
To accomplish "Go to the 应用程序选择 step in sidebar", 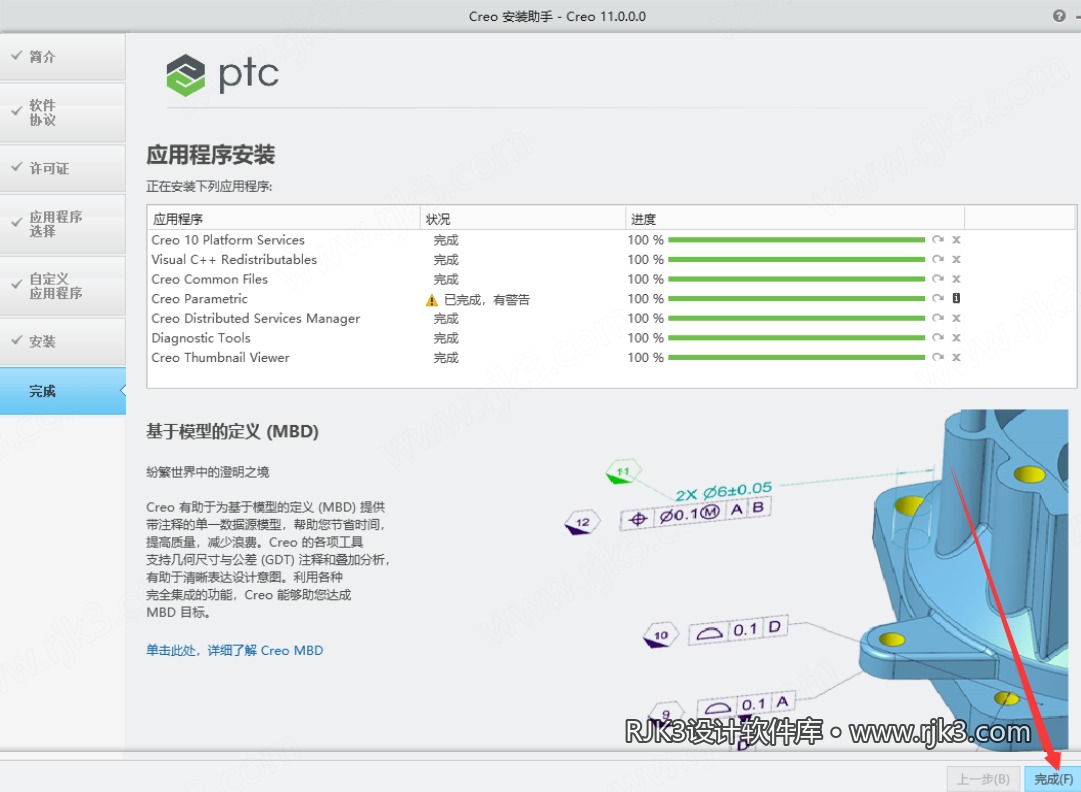I will pos(63,224).
